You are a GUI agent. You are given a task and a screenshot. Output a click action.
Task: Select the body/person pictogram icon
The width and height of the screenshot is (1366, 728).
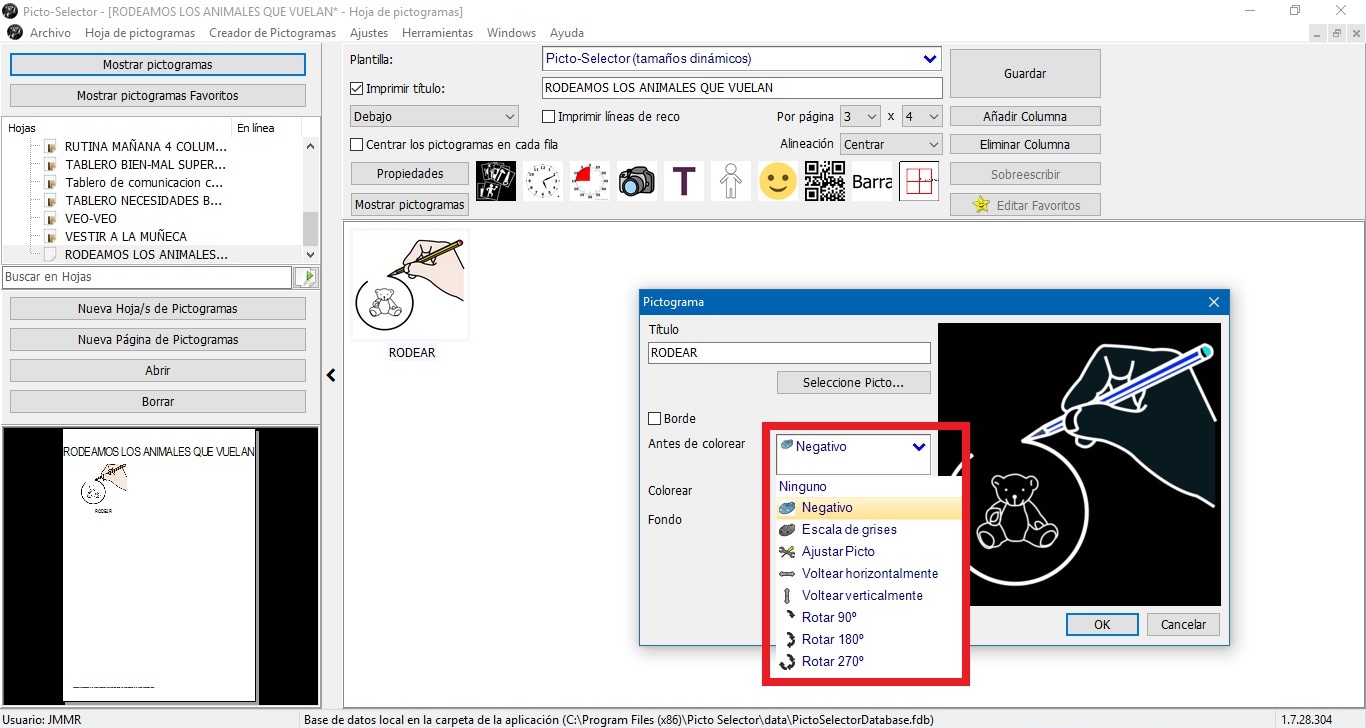(x=730, y=181)
